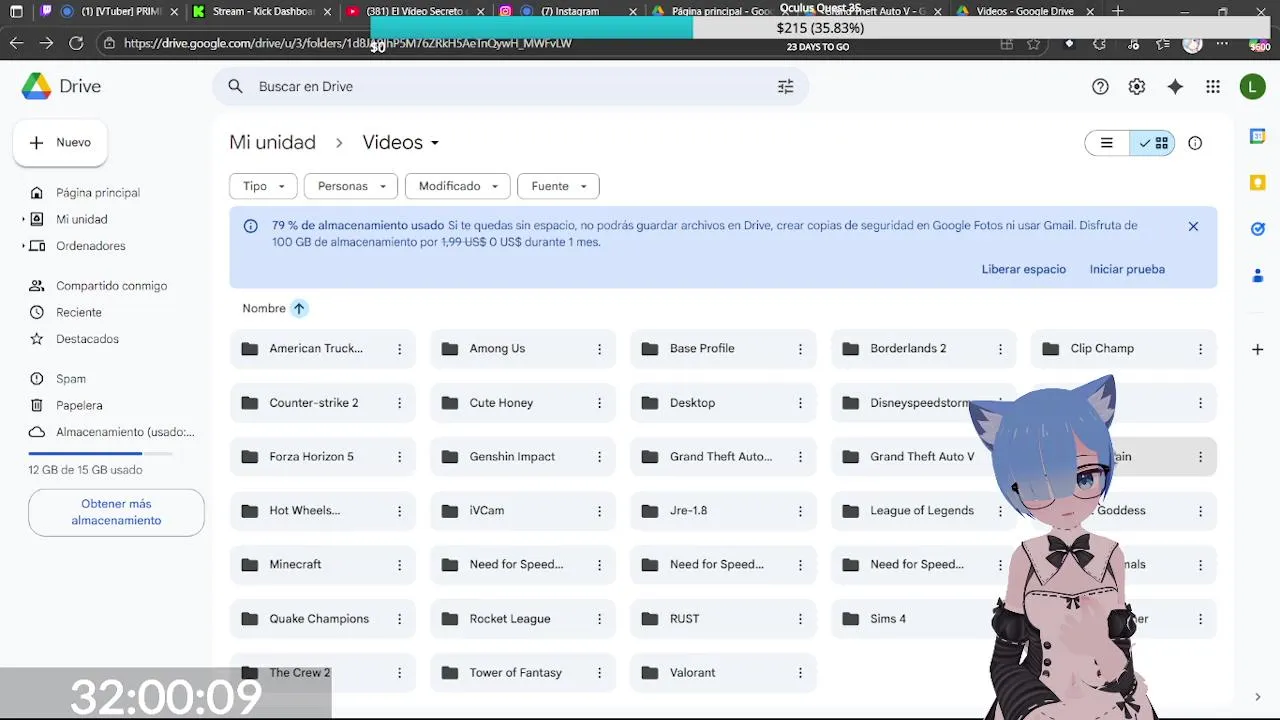The image size is (1280, 720).
Task: Focus the Buscar en Drive search field
Action: coord(510,87)
